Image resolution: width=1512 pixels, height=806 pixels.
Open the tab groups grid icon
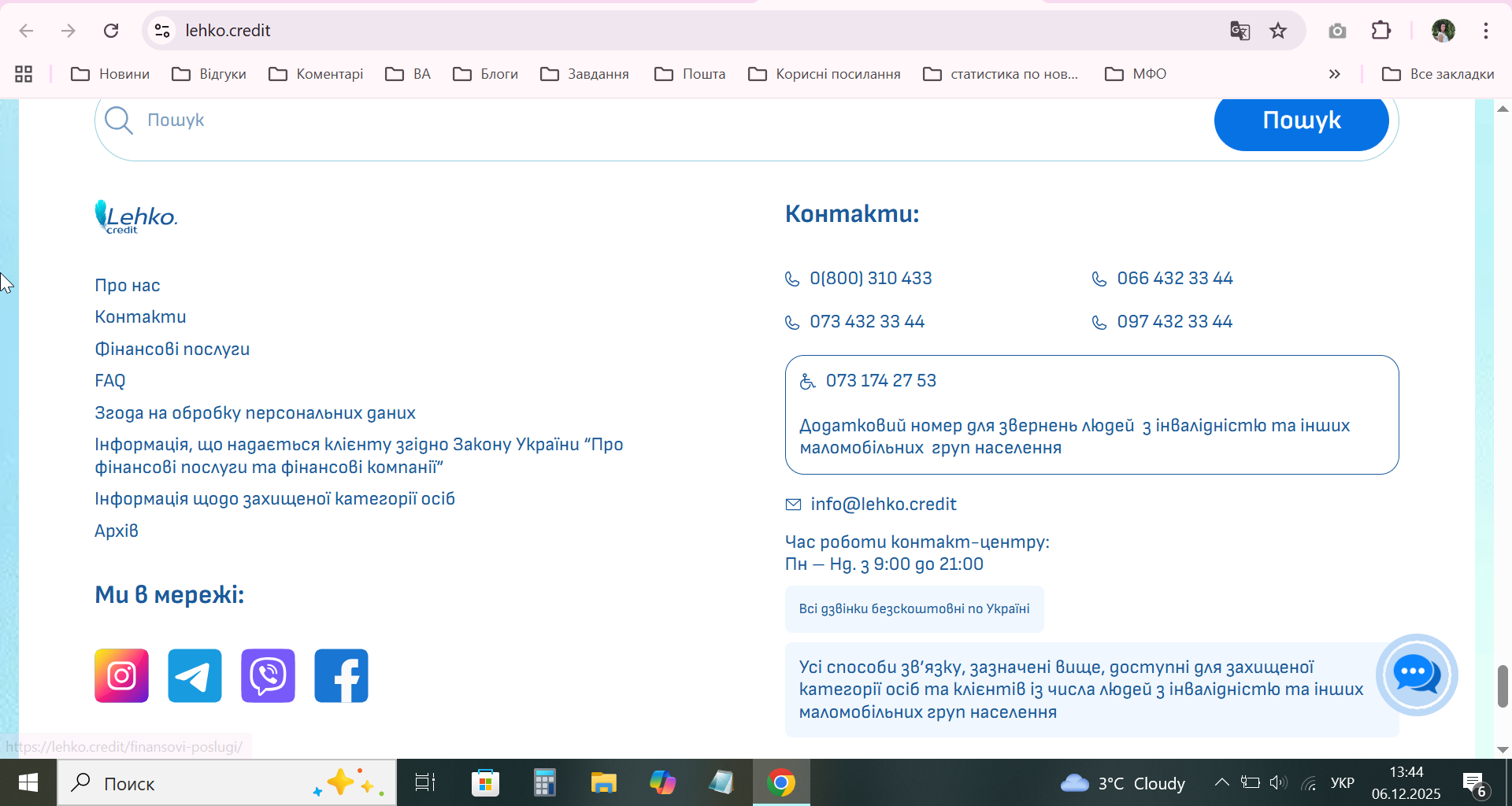tap(24, 74)
